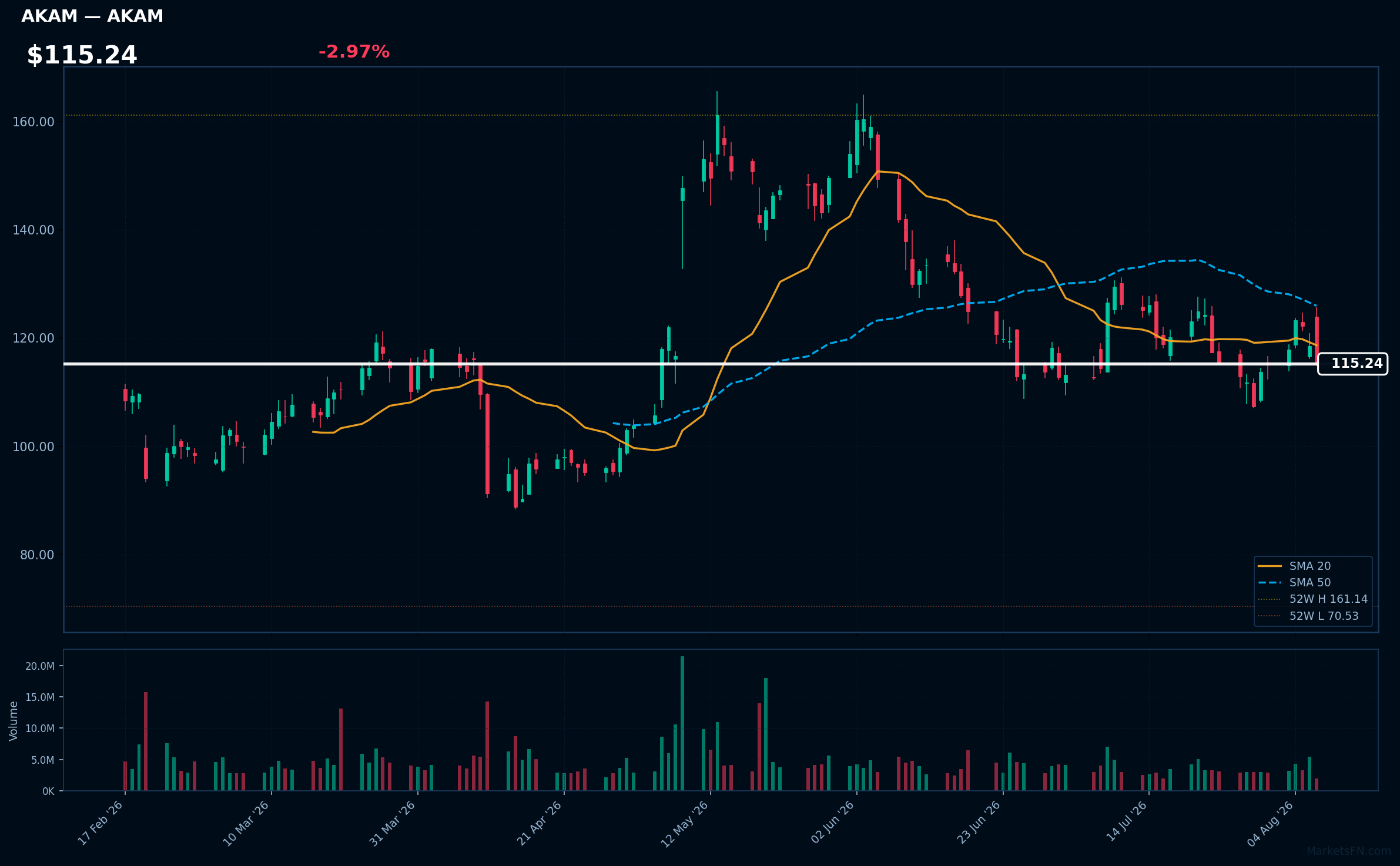Screen dimensions: 1400x866
Task: Click the 12 May '26 date label
Action: coord(685,824)
